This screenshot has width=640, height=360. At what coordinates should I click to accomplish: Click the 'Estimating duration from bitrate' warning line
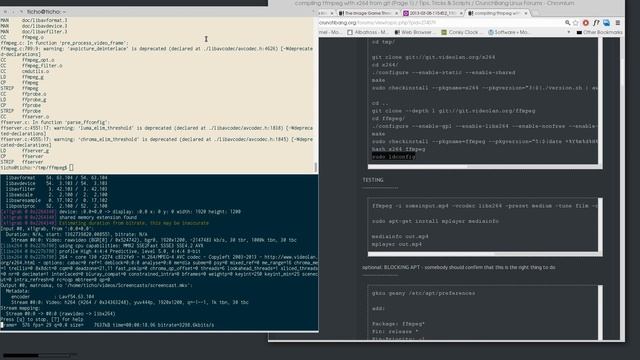(134, 223)
